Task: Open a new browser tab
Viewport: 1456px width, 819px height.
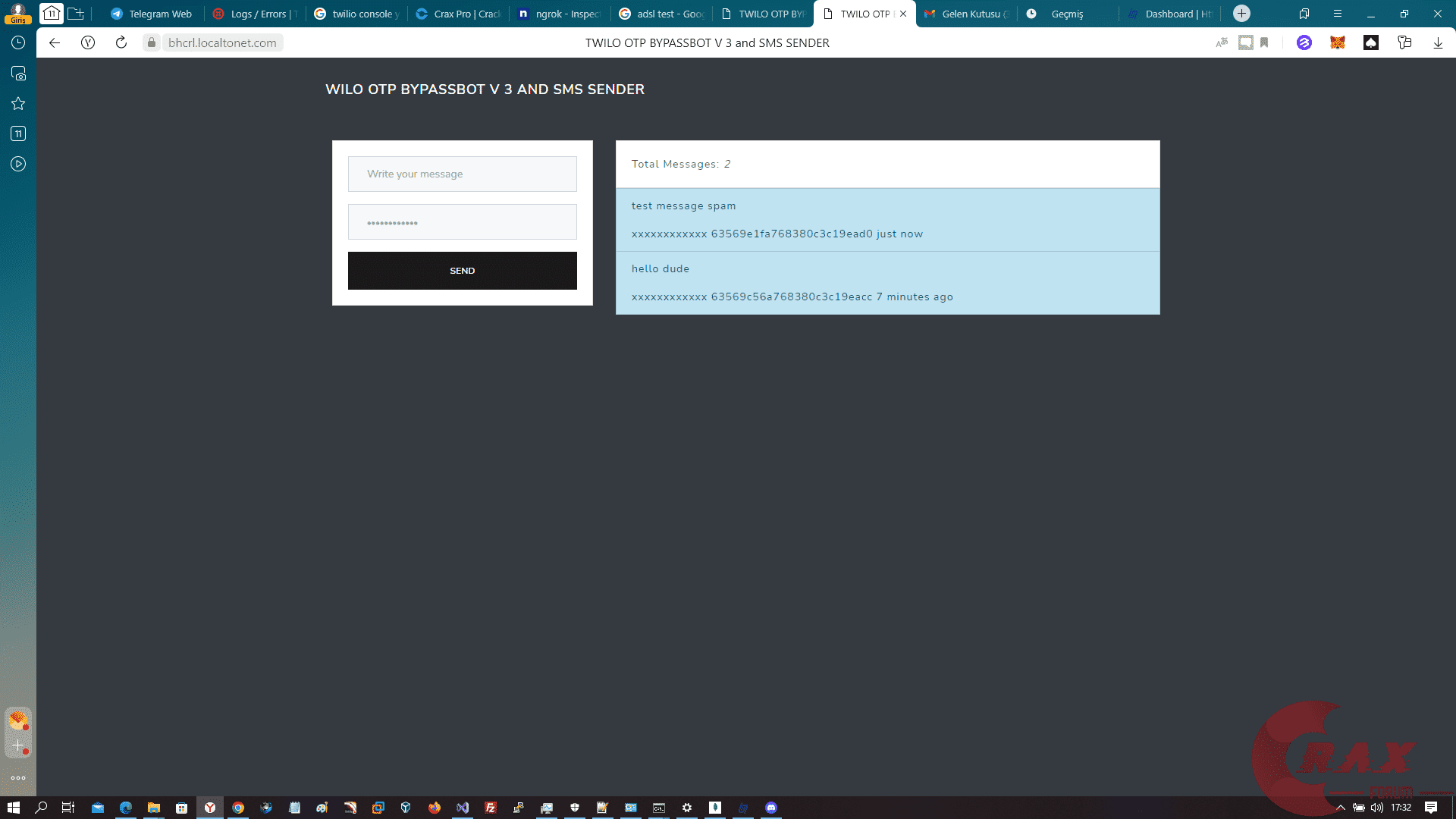Action: pos(1241,13)
